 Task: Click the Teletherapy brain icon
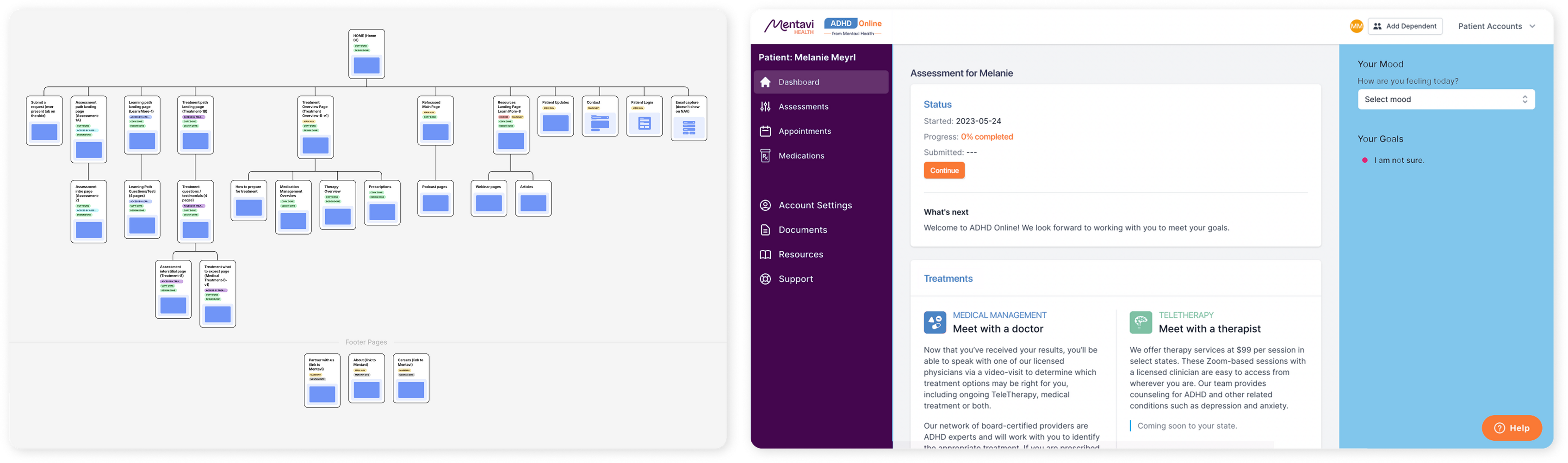pyautogui.click(x=1140, y=322)
